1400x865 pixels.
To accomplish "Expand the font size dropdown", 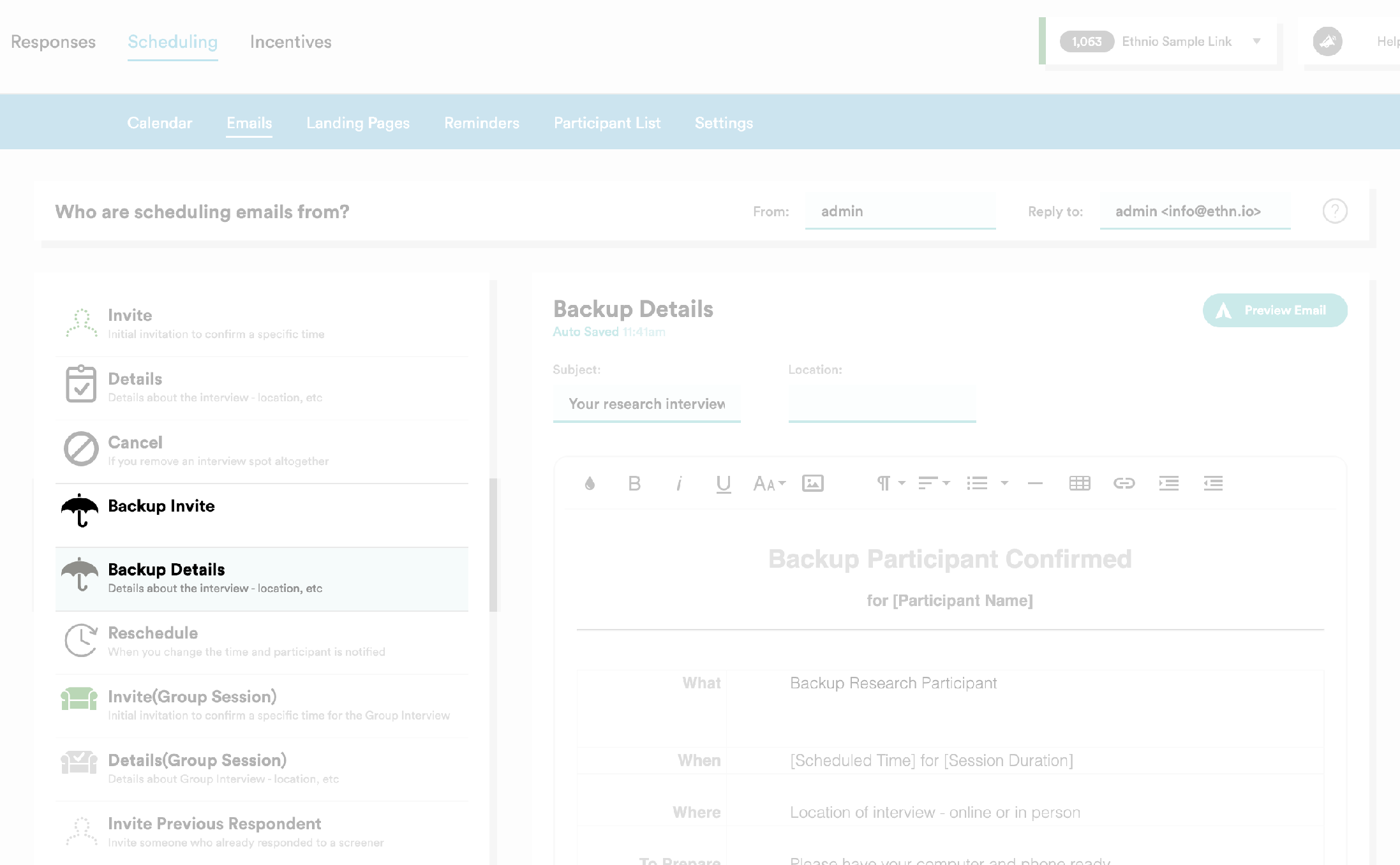I will 770,484.
